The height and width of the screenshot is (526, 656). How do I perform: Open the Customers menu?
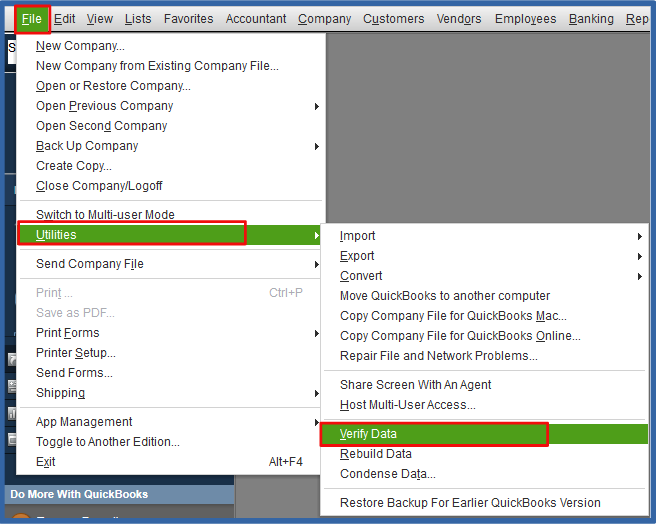[x=393, y=19]
